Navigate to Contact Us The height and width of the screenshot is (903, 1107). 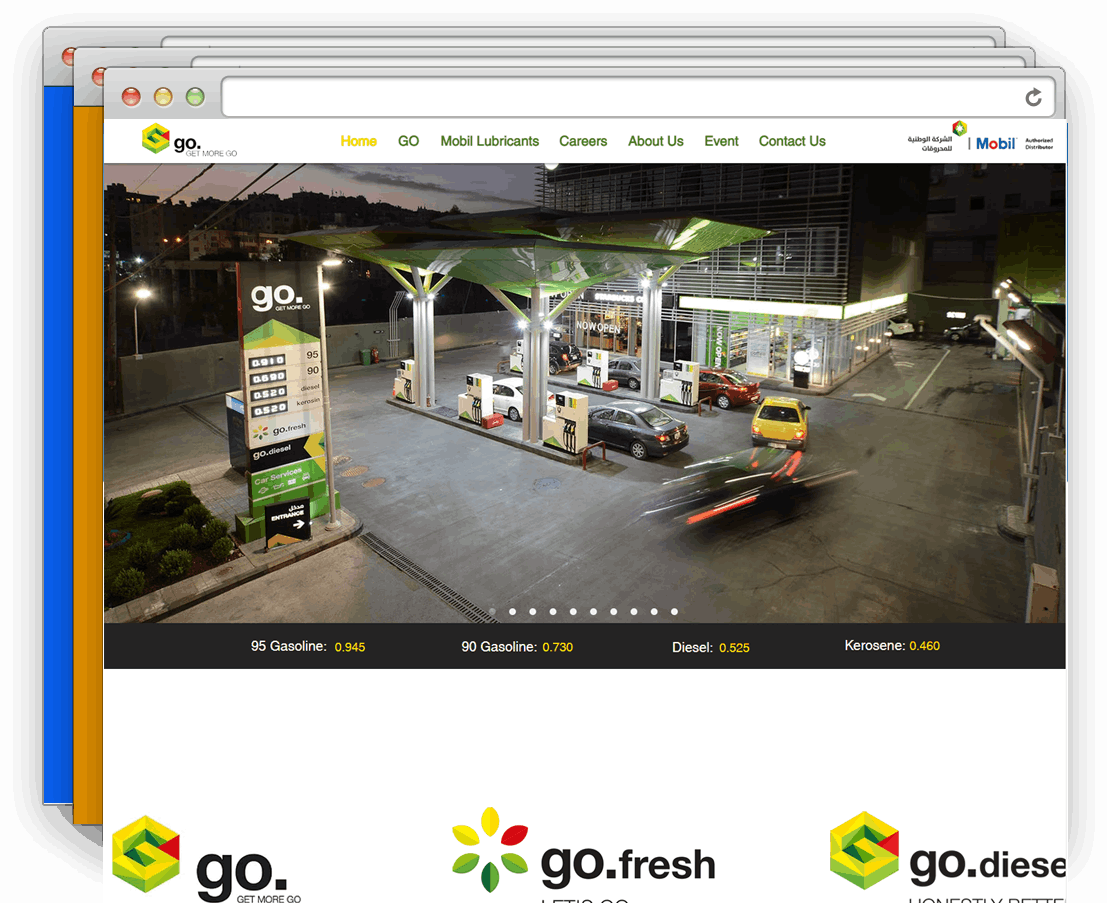(x=791, y=141)
